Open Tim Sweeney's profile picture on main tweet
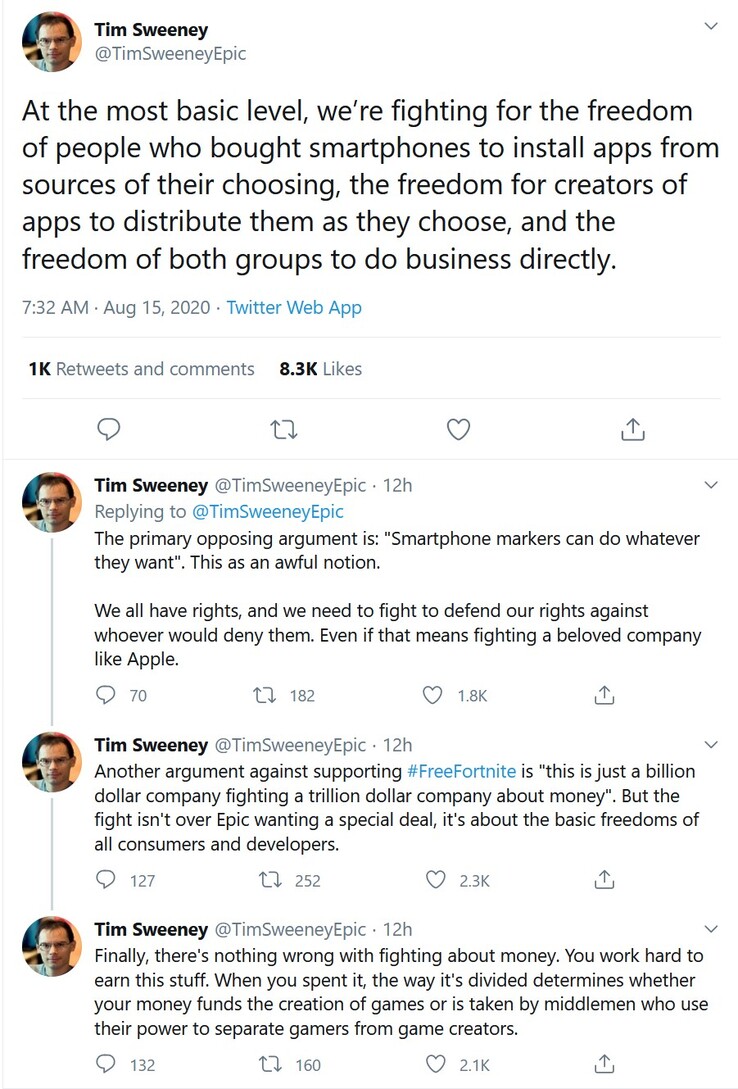Image resolution: width=738 pixels, height=1089 pixels. (x=52, y=42)
